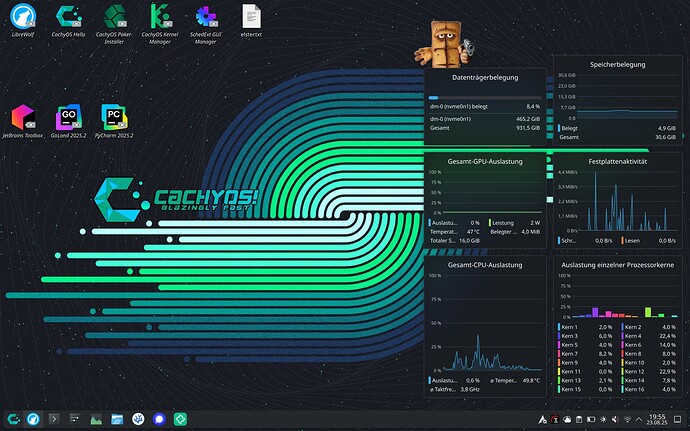This screenshot has width=690, height=431.
Task: Open blue chat bubble app in taskbar
Action: click(x=159, y=419)
